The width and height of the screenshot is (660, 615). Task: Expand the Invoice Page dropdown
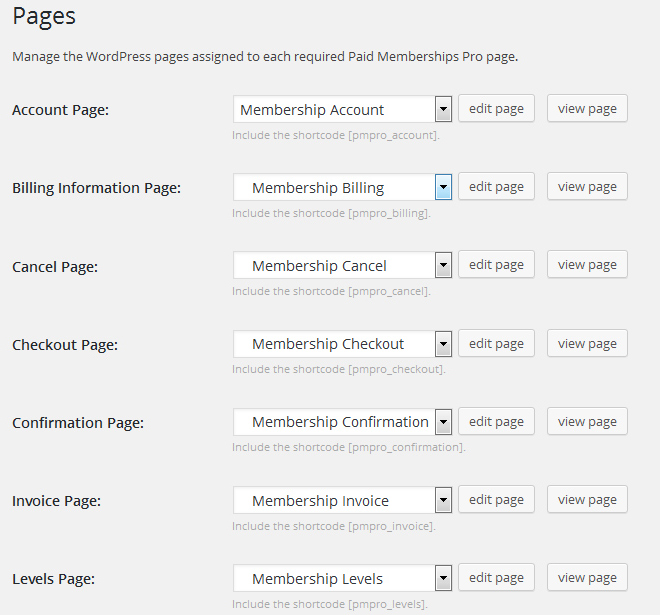point(342,500)
